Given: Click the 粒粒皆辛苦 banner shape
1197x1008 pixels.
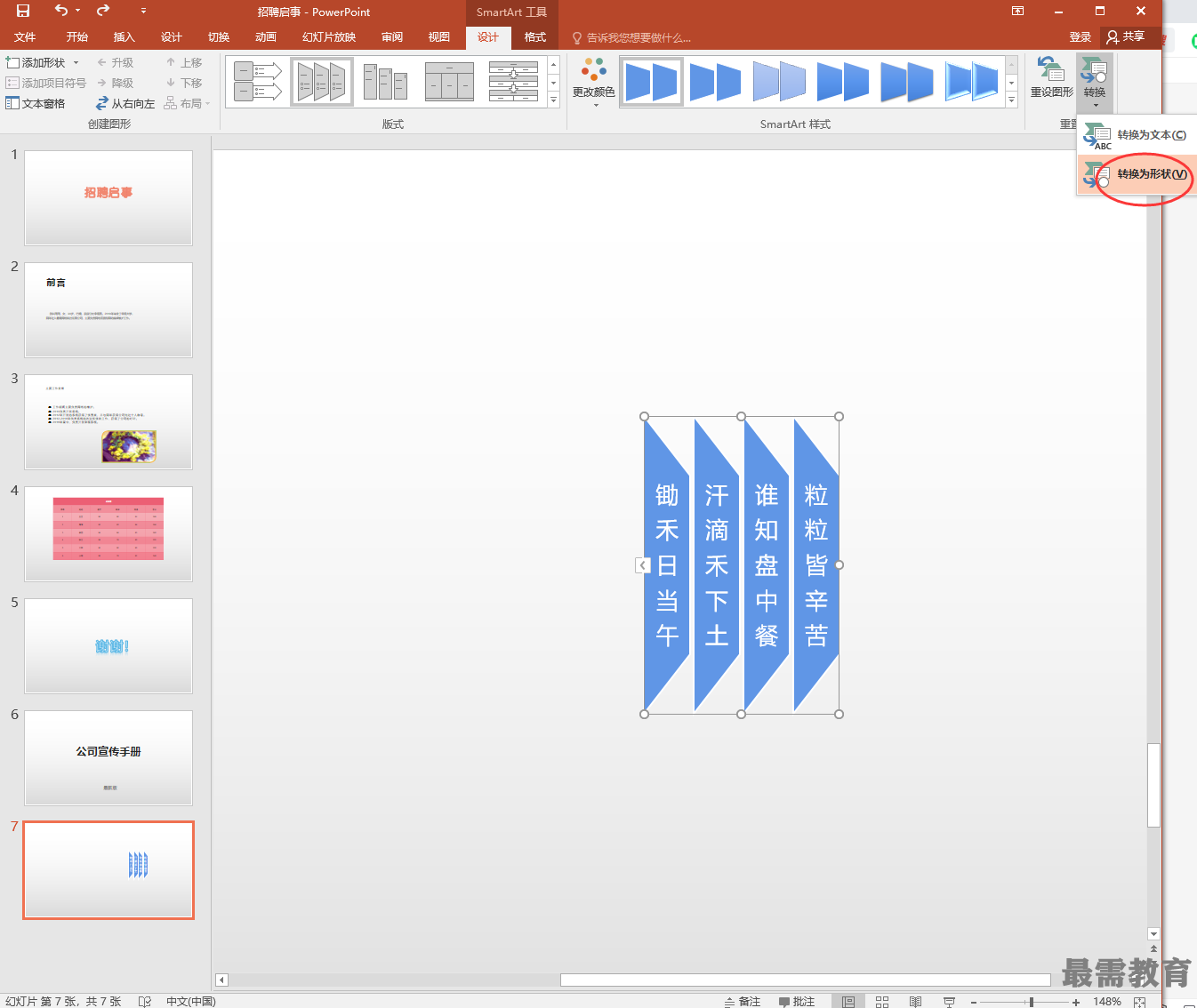Looking at the screenshot, I should (x=816, y=565).
